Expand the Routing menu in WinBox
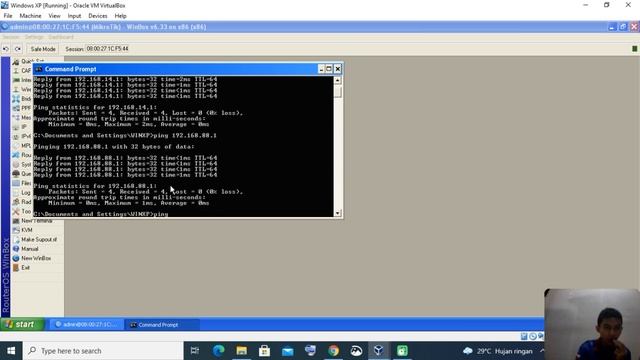The height and width of the screenshot is (360, 640). pos(22,155)
